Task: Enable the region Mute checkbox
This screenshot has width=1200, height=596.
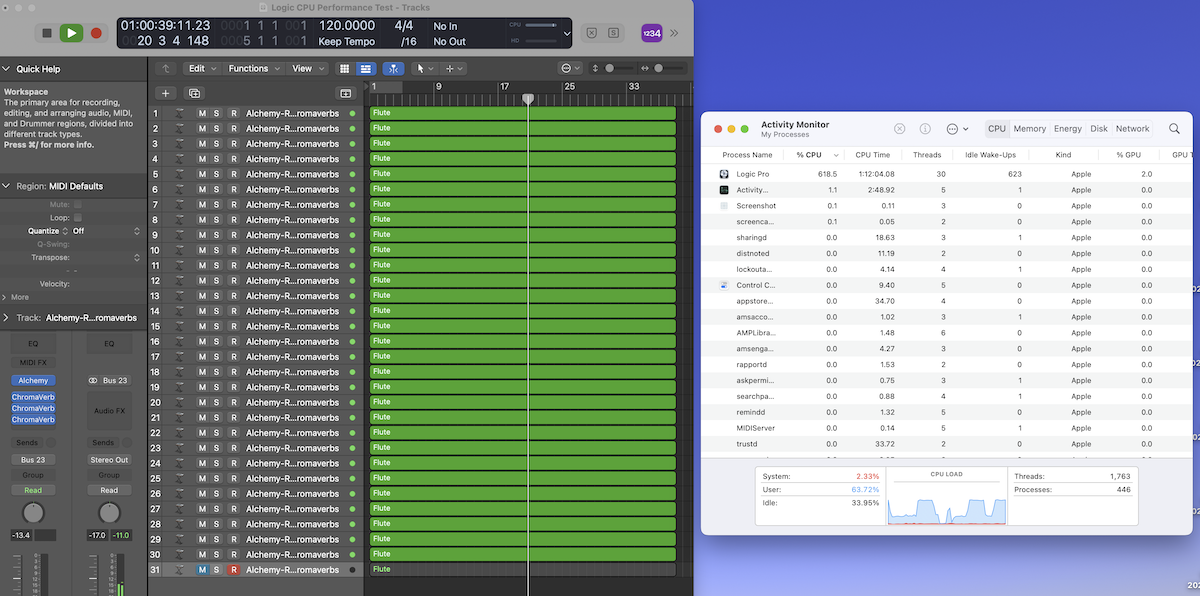Action: (x=78, y=204)
